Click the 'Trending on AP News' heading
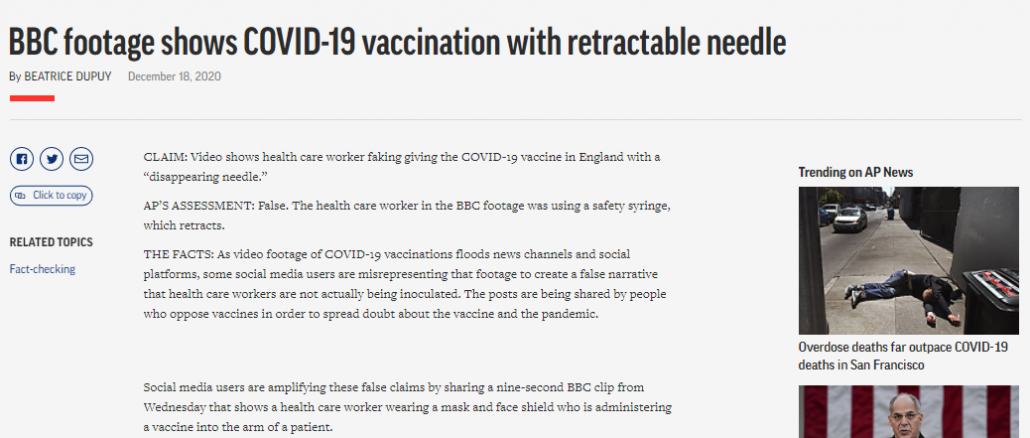Viewport: 1030px width, 438px height. [856, 172]
